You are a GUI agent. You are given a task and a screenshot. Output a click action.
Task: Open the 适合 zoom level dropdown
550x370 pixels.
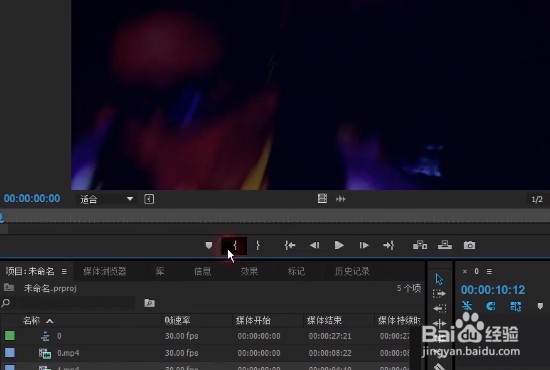[106, 199]
